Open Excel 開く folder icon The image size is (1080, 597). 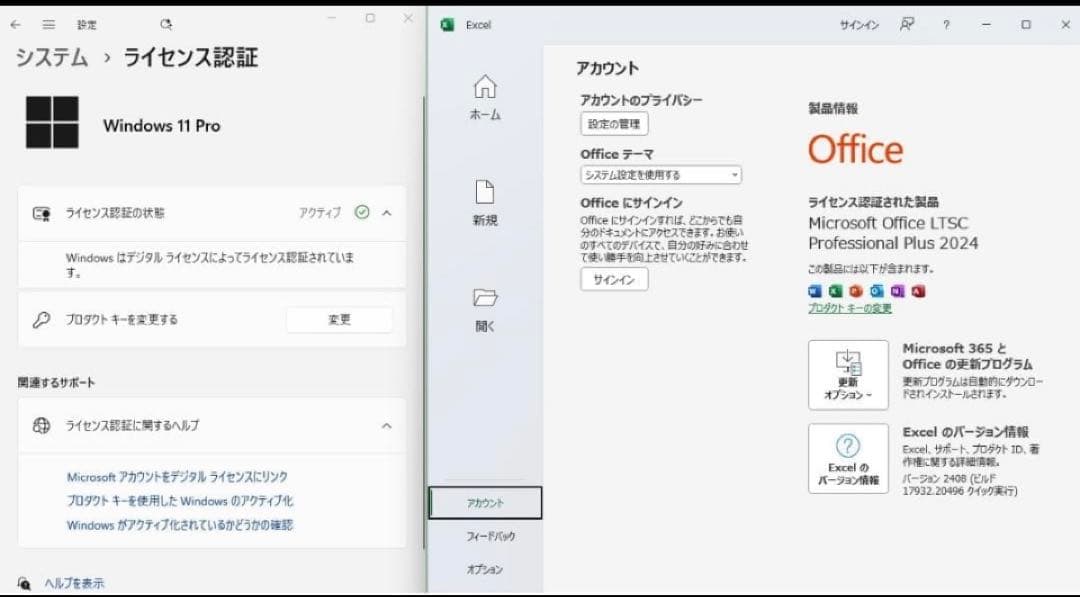485,297
